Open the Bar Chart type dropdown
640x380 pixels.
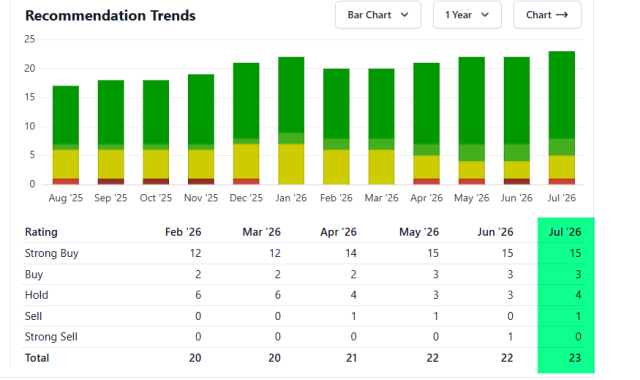coord(378,15)
